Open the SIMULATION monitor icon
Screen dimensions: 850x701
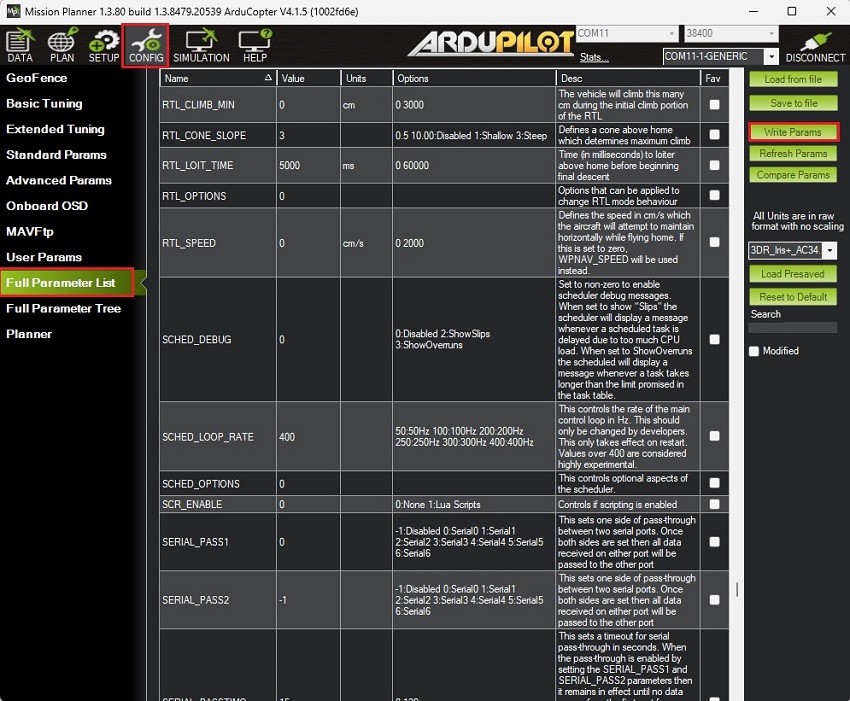[201, 46]
